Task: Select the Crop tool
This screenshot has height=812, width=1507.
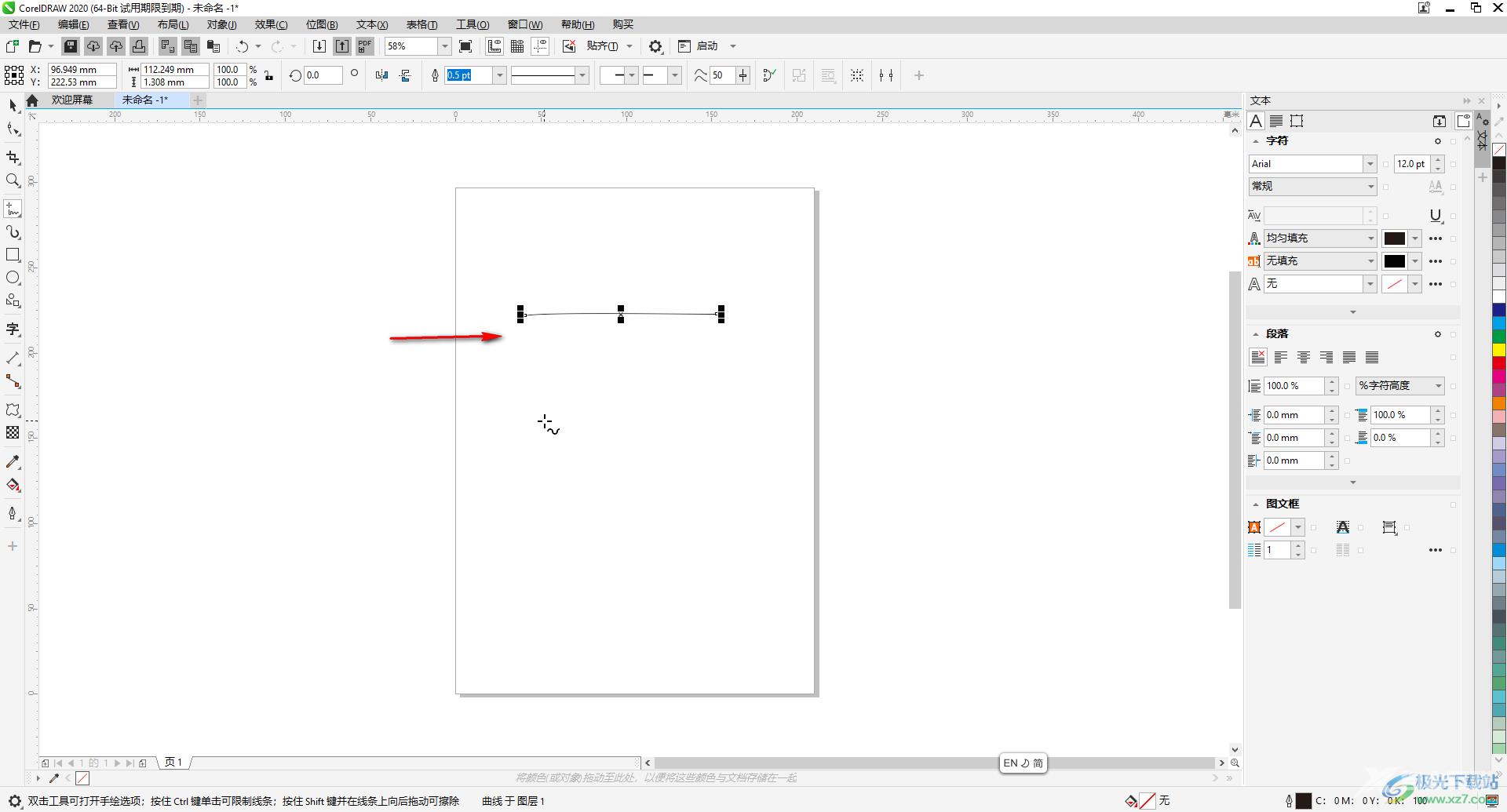Action: point(13,158)
